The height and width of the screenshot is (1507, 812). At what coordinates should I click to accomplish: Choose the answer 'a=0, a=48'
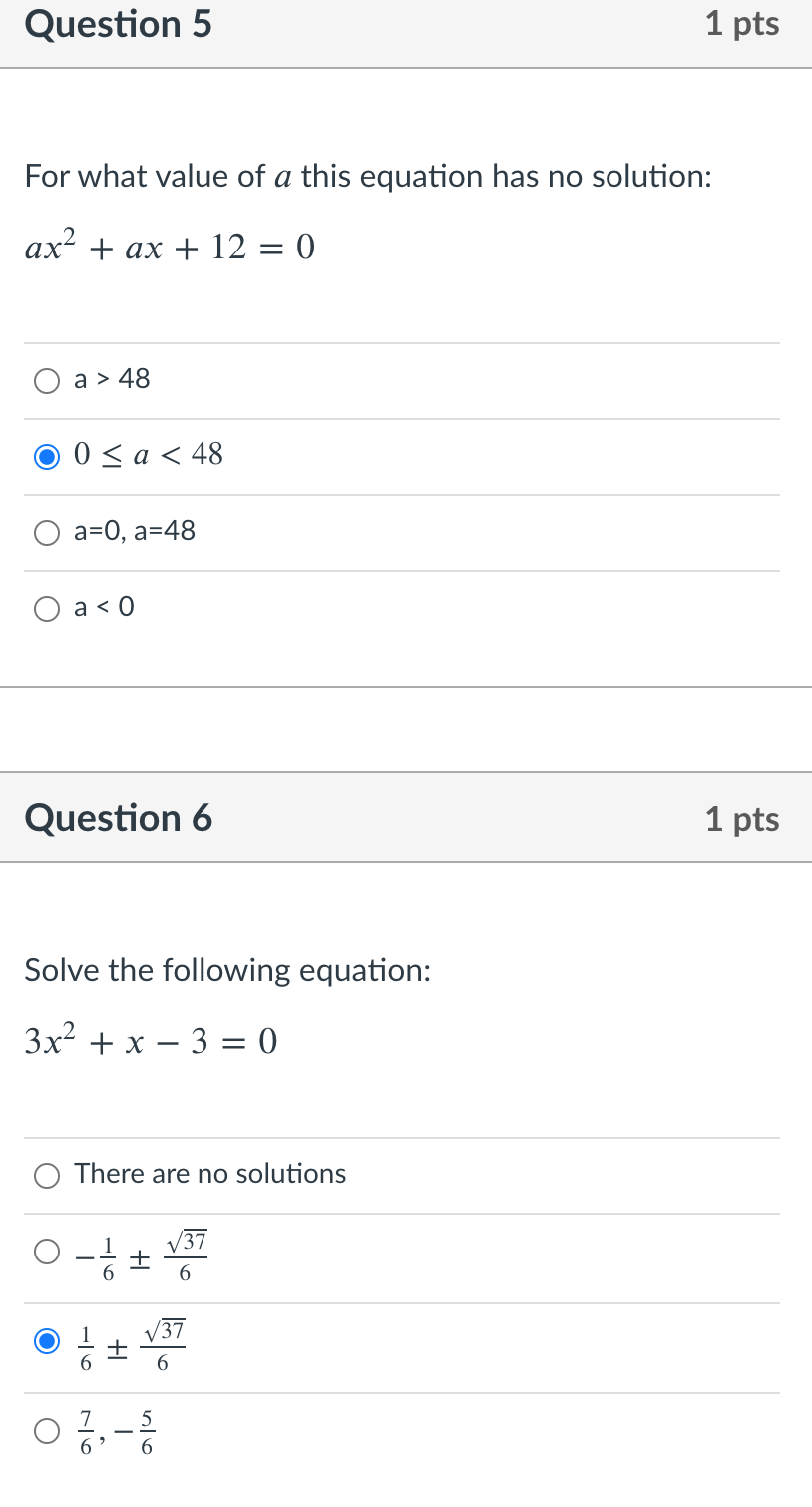[x=46, y=533]
